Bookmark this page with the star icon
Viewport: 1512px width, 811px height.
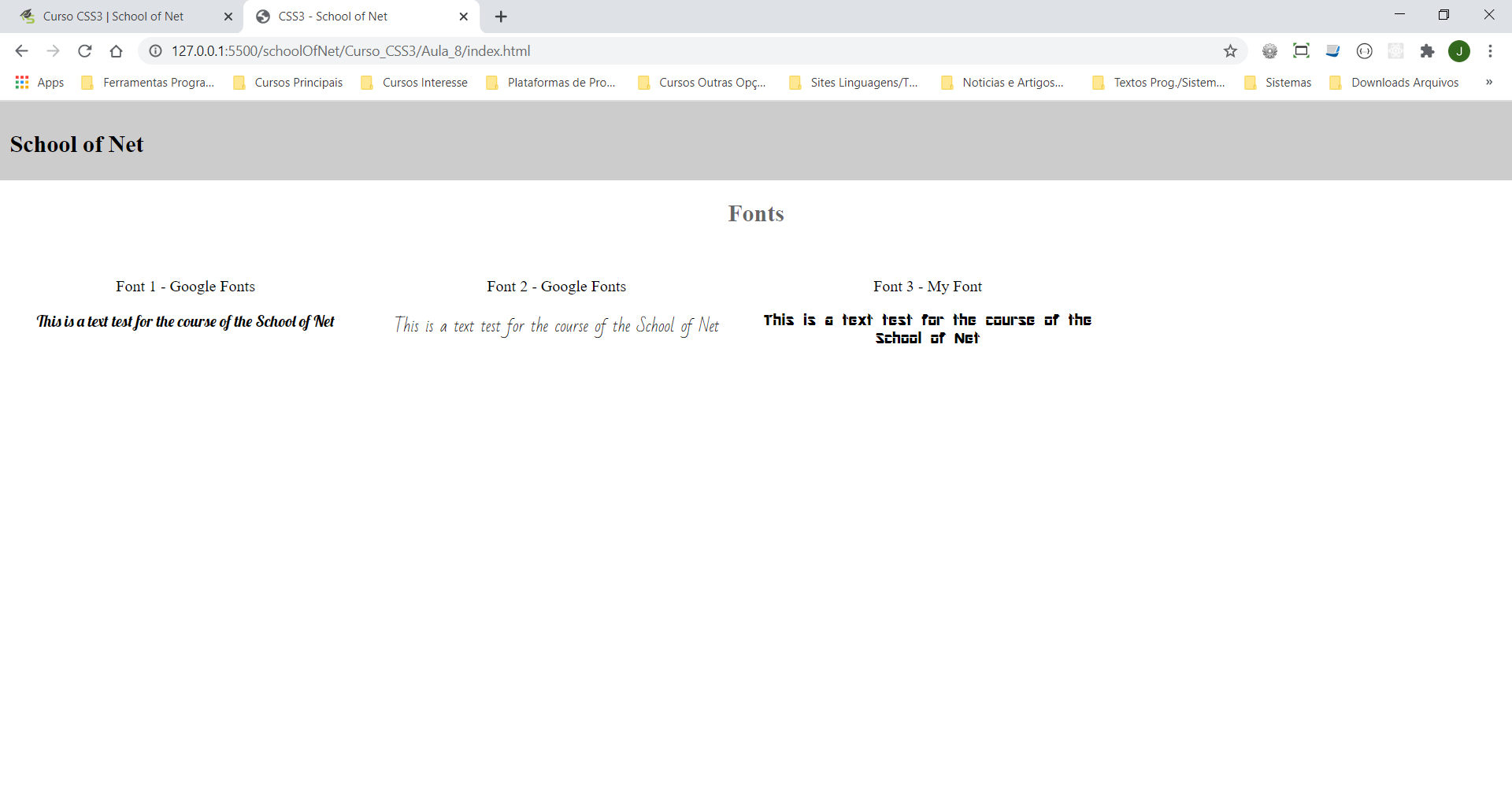coord(1230,51)
